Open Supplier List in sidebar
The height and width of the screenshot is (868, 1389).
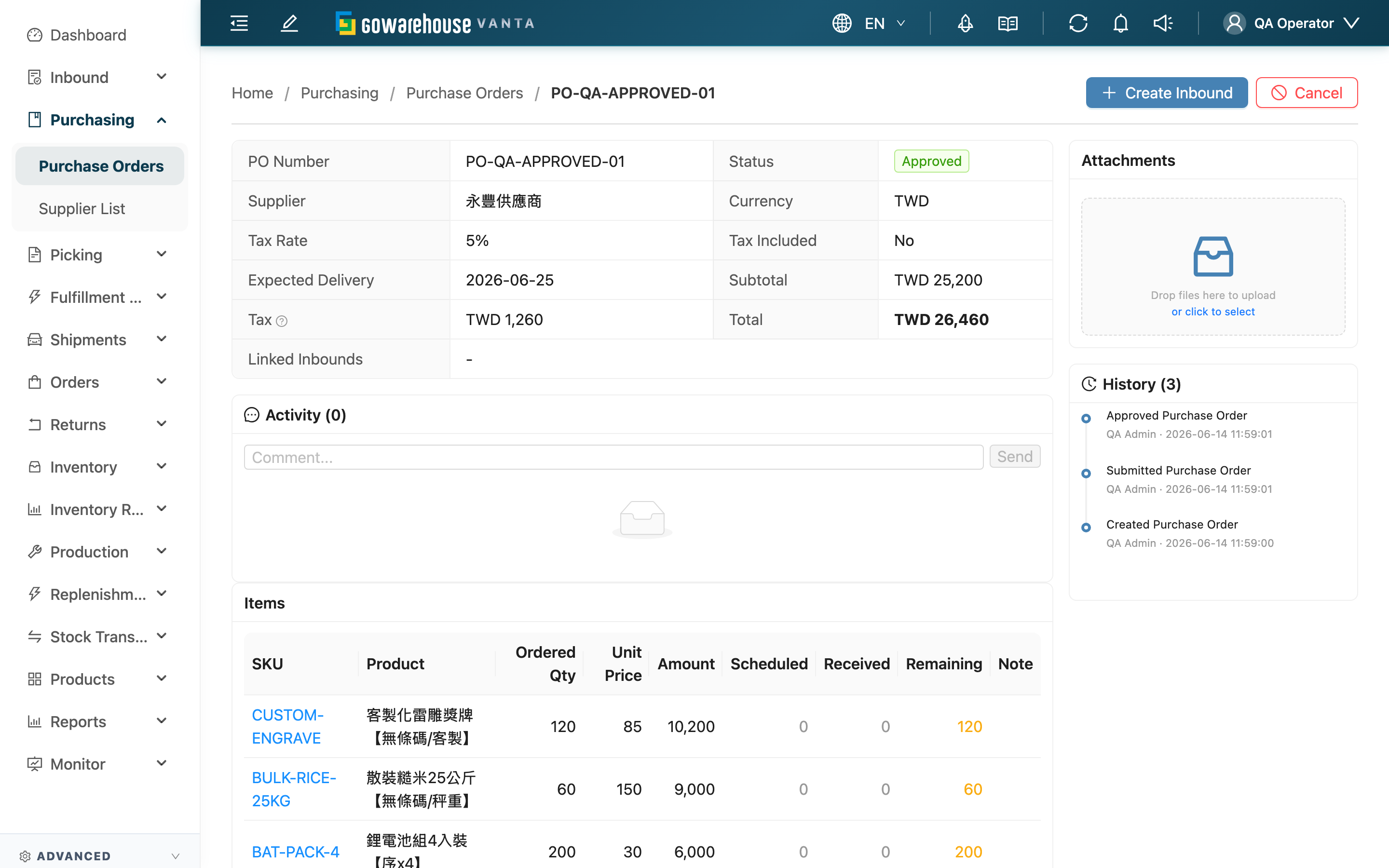100,208
